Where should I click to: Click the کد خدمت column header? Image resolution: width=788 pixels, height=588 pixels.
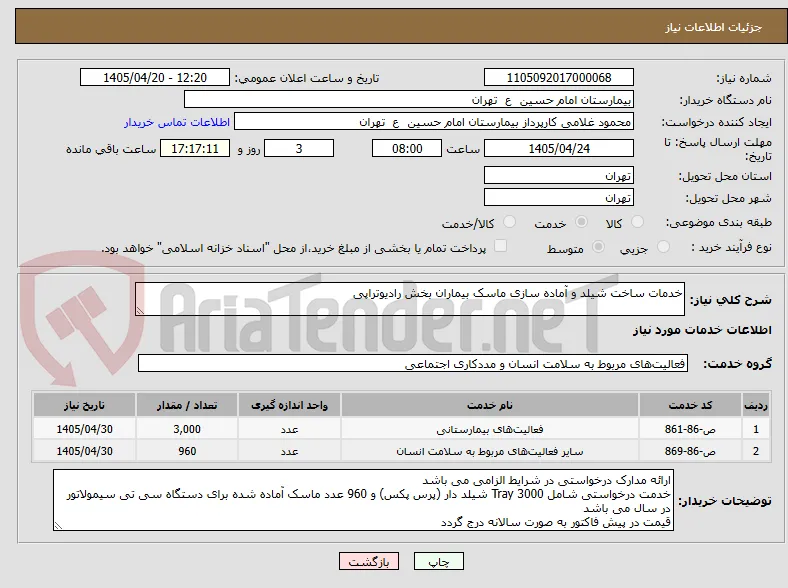[691, 405]
